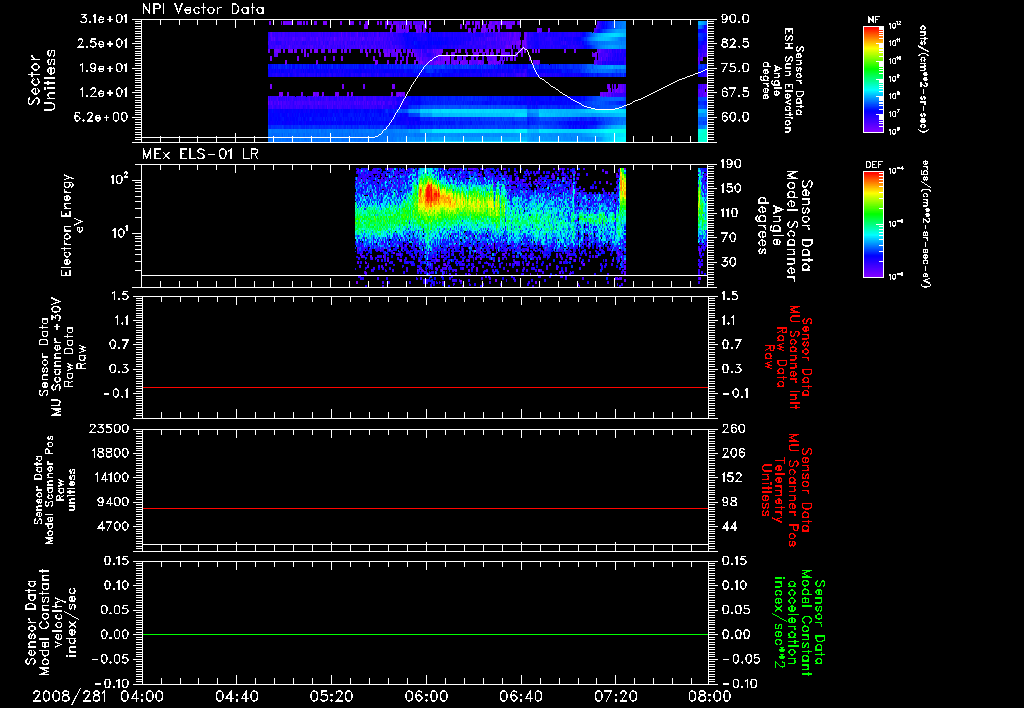Click the "DEF" label above the color bar
Viewport: 1024px width, 708px height.
point(873,165)
